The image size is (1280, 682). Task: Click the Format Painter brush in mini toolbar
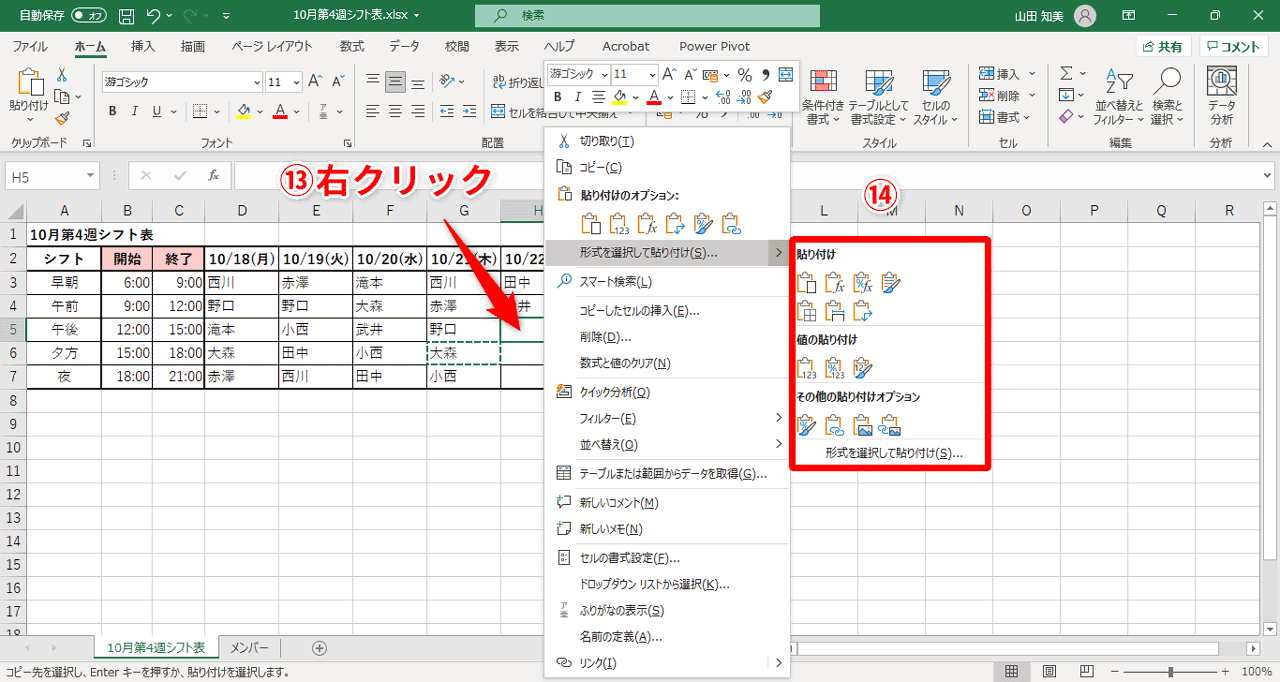(x=767, y=97)
